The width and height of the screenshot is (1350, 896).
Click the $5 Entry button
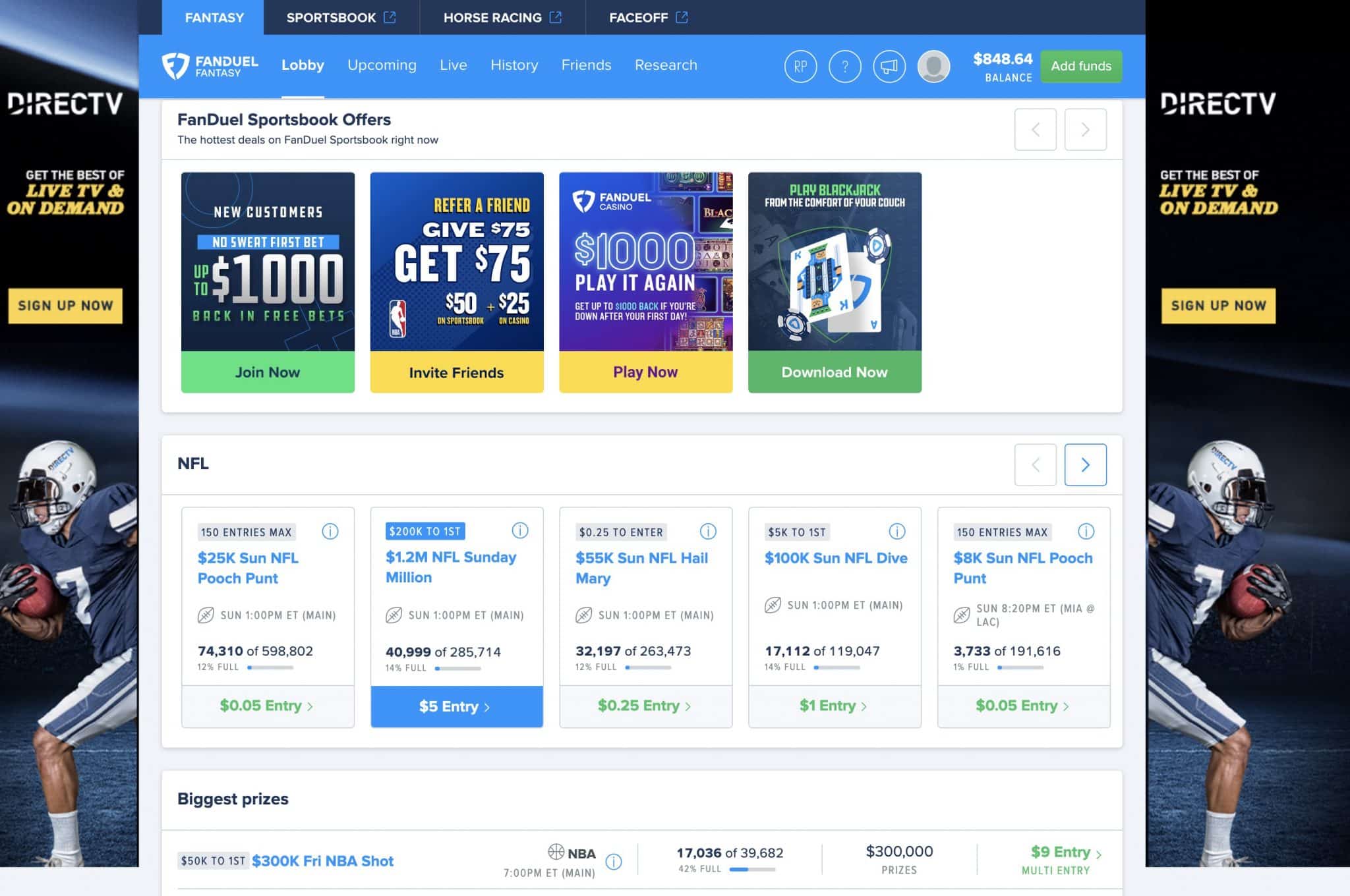tap(457, 707)
